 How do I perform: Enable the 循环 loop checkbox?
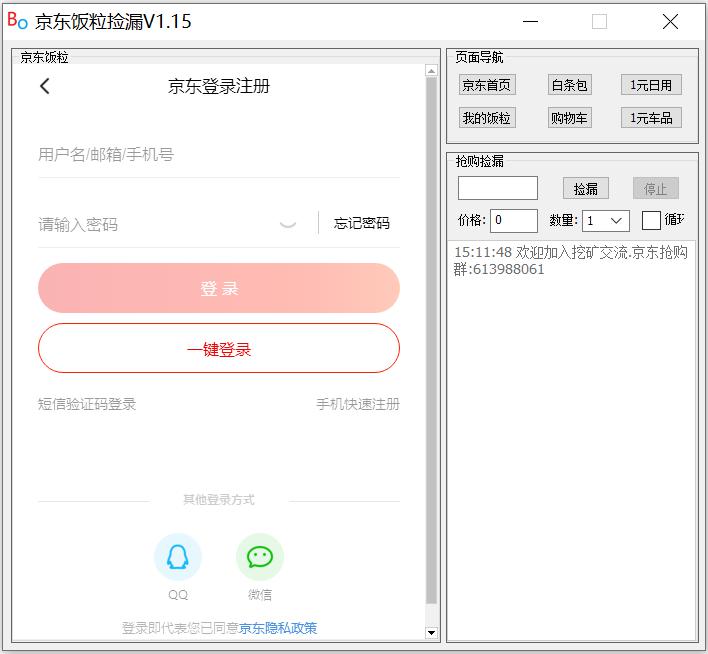(x=651, y=220)
